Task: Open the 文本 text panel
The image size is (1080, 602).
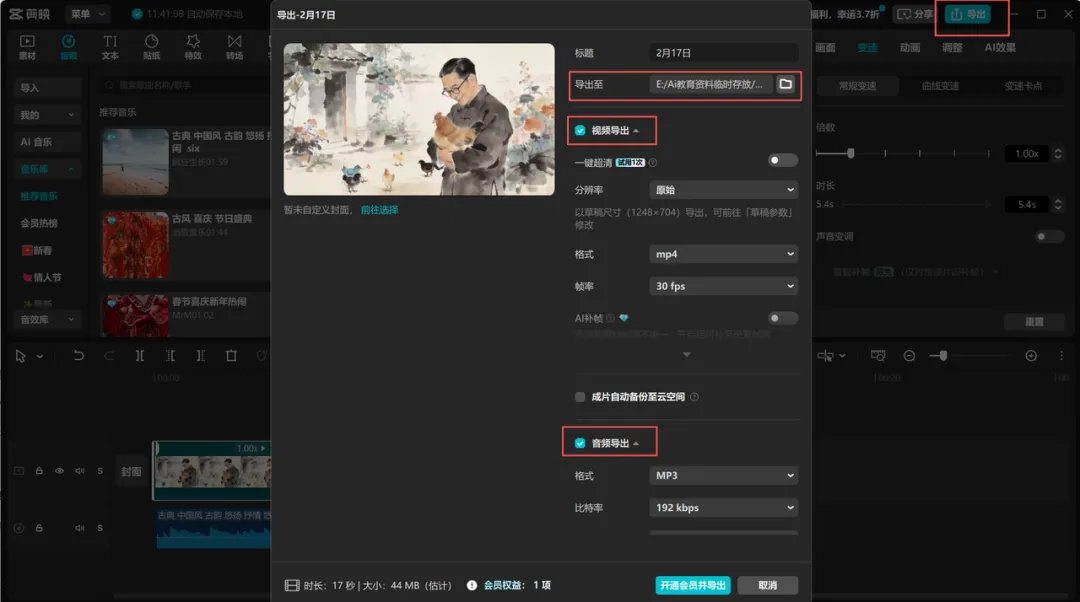Action: pyautogui.click(x=110, y=47)
